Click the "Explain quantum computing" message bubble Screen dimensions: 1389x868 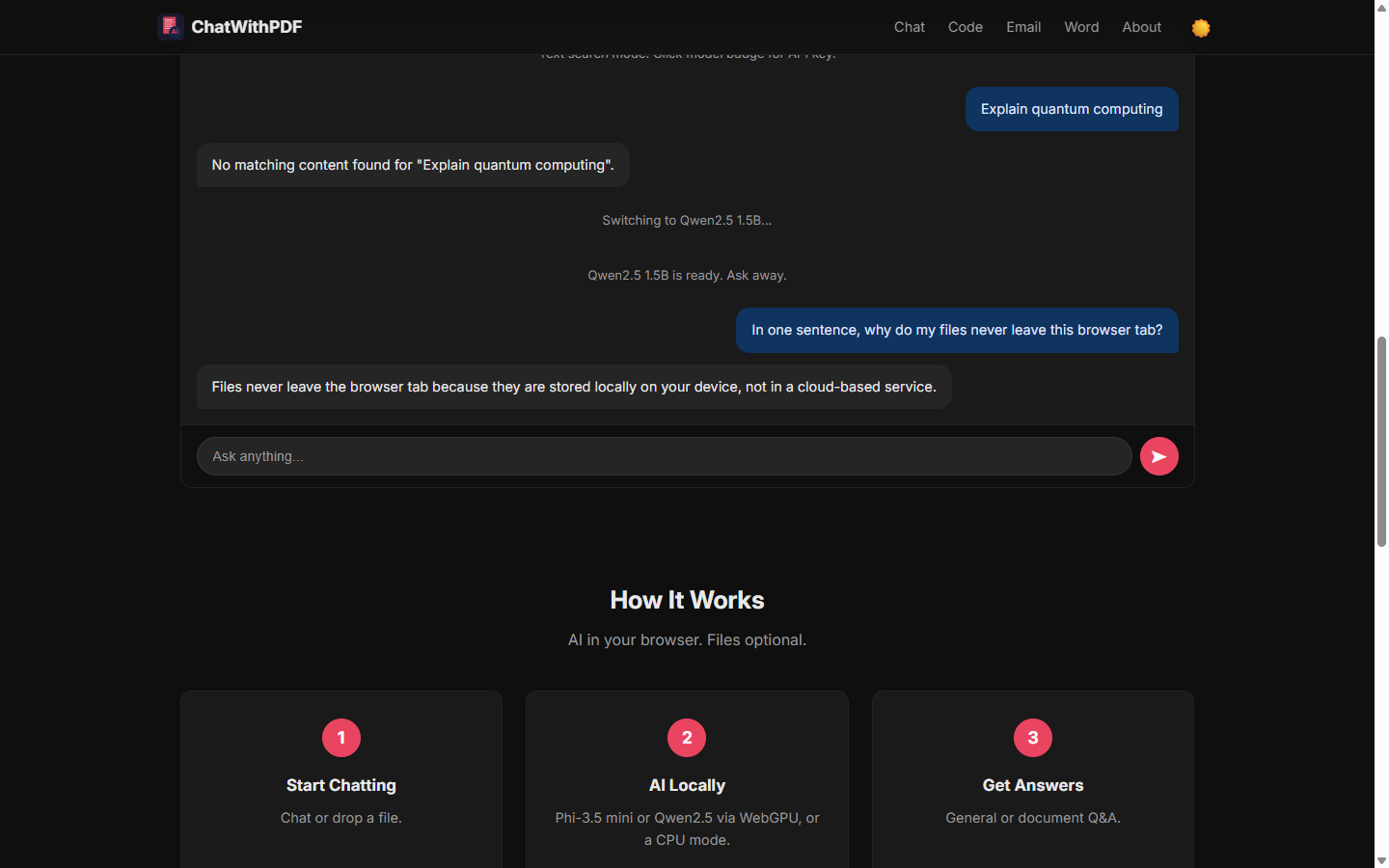click(x=1072, y=109)
